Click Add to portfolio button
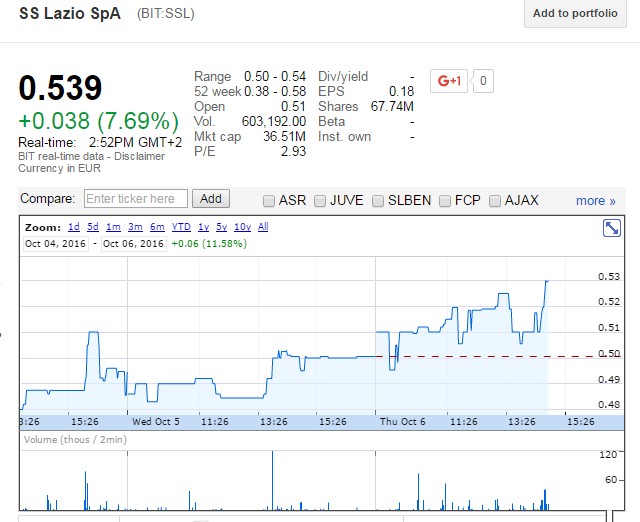Screen dimensions: 640x522 (x=575, y=13)
